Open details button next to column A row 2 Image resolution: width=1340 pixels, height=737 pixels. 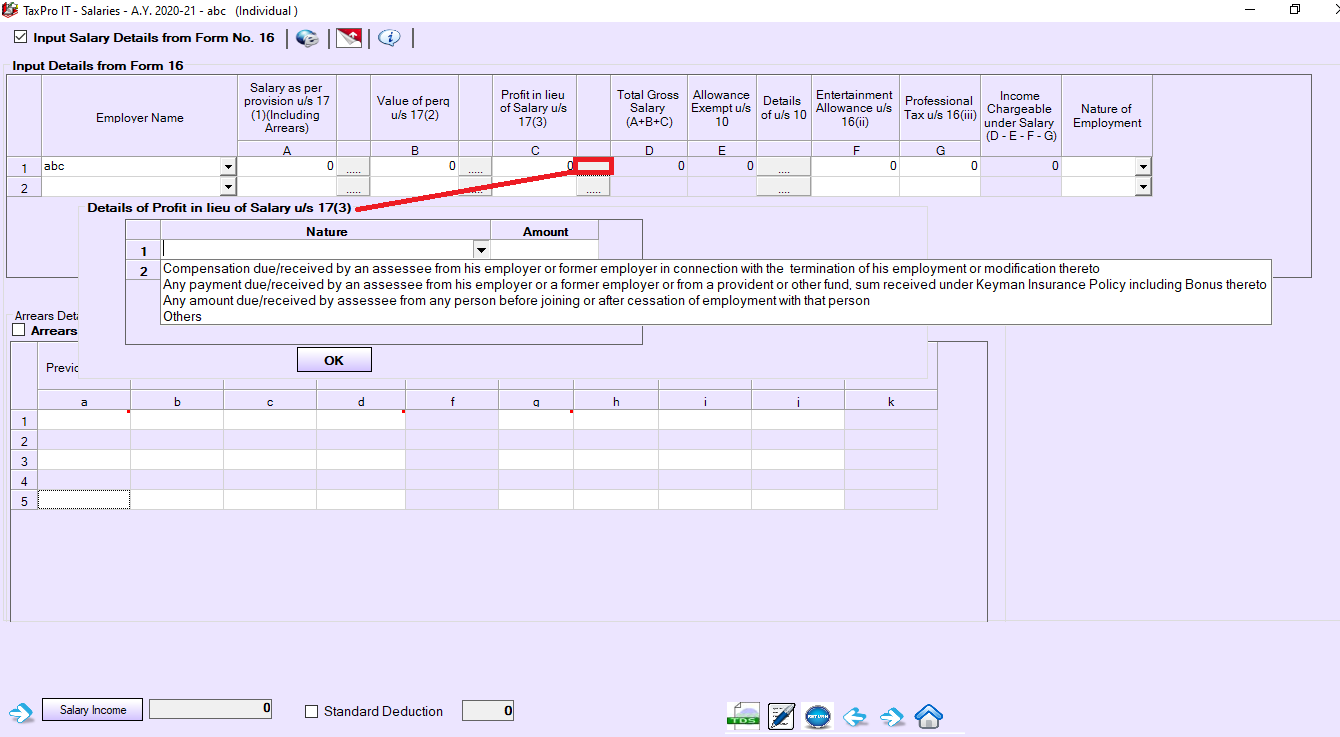click(x=353, y=186)
